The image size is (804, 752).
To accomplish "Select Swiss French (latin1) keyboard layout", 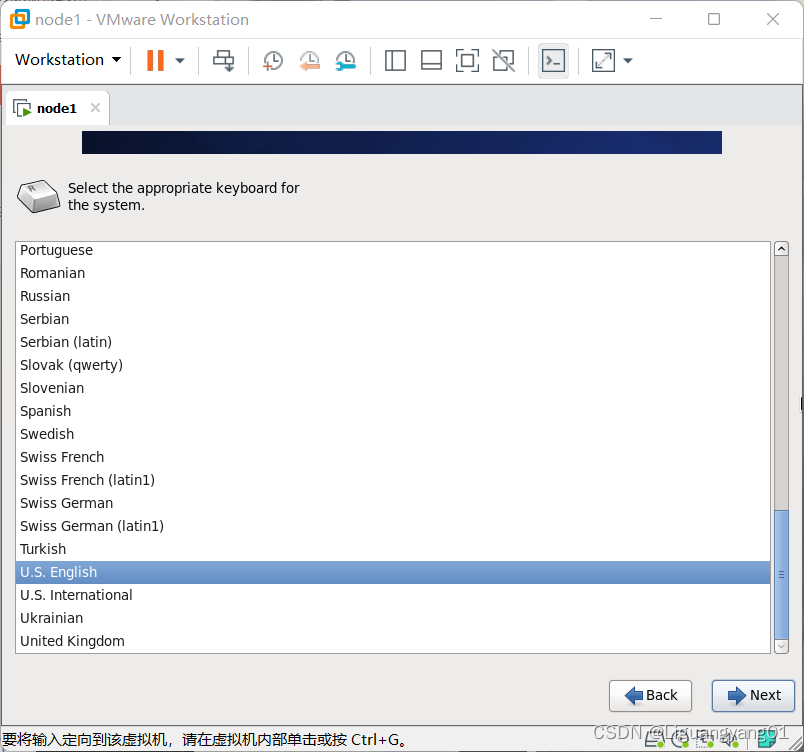I will 393,480.
